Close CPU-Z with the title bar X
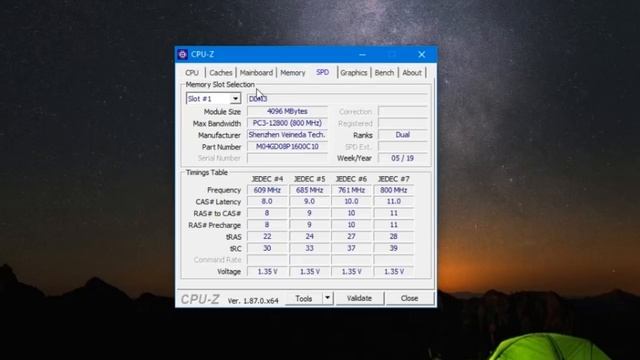This screenshot has width=640, height=360. 422,54
